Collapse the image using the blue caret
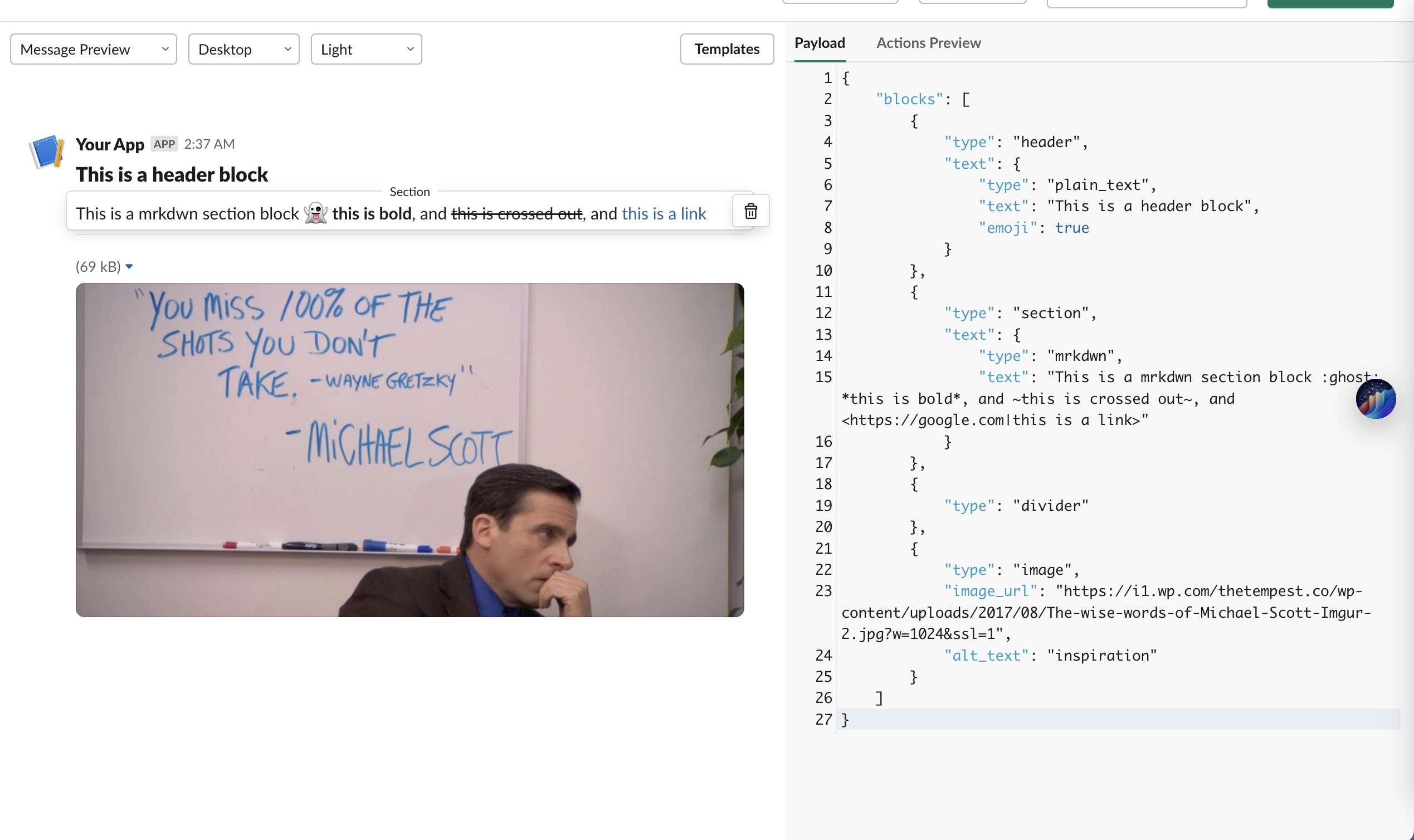The image size is (1414, 840). pyautogui.click(x=129, y=267)
